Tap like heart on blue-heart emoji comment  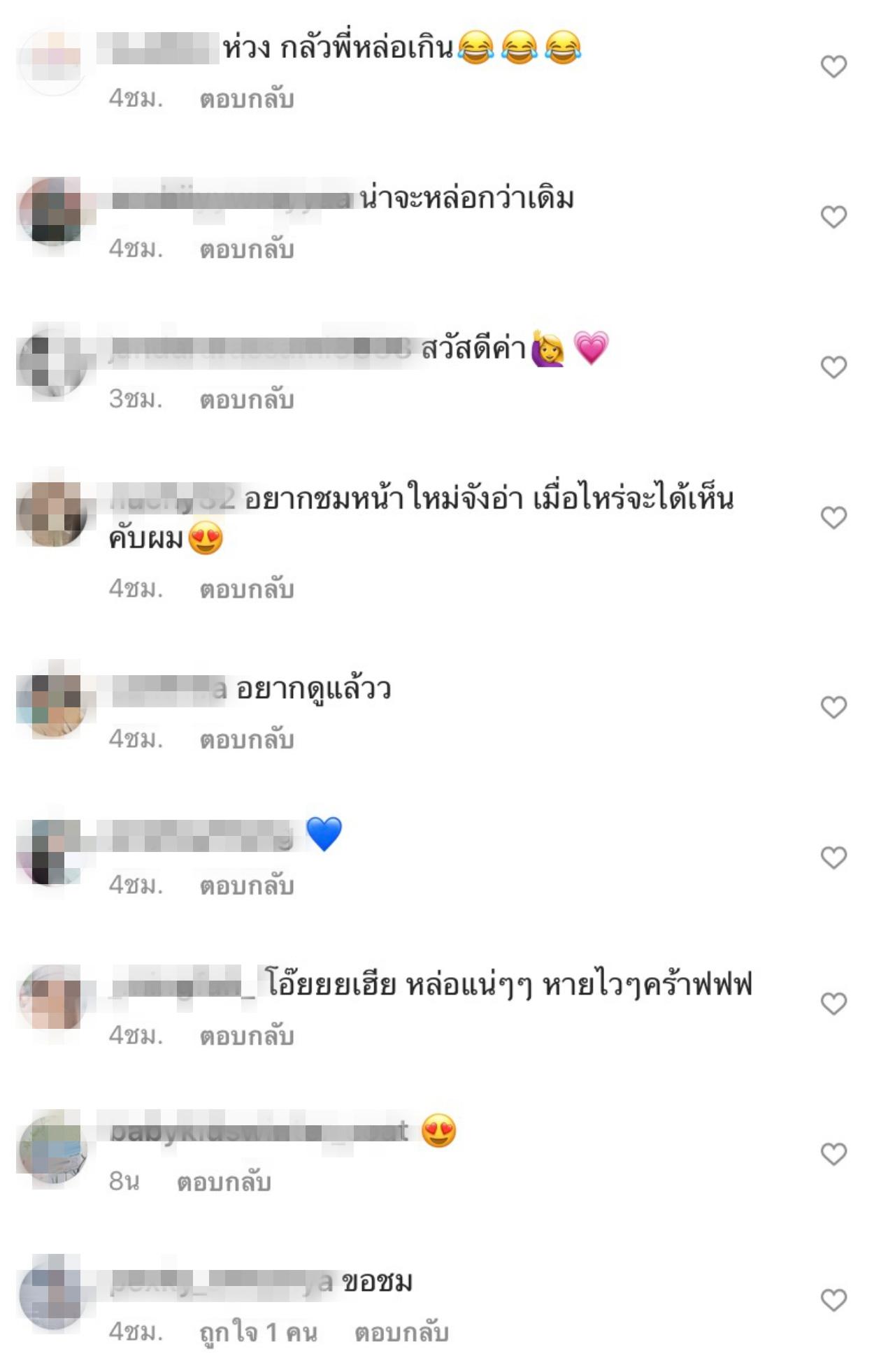click(833, 858)
